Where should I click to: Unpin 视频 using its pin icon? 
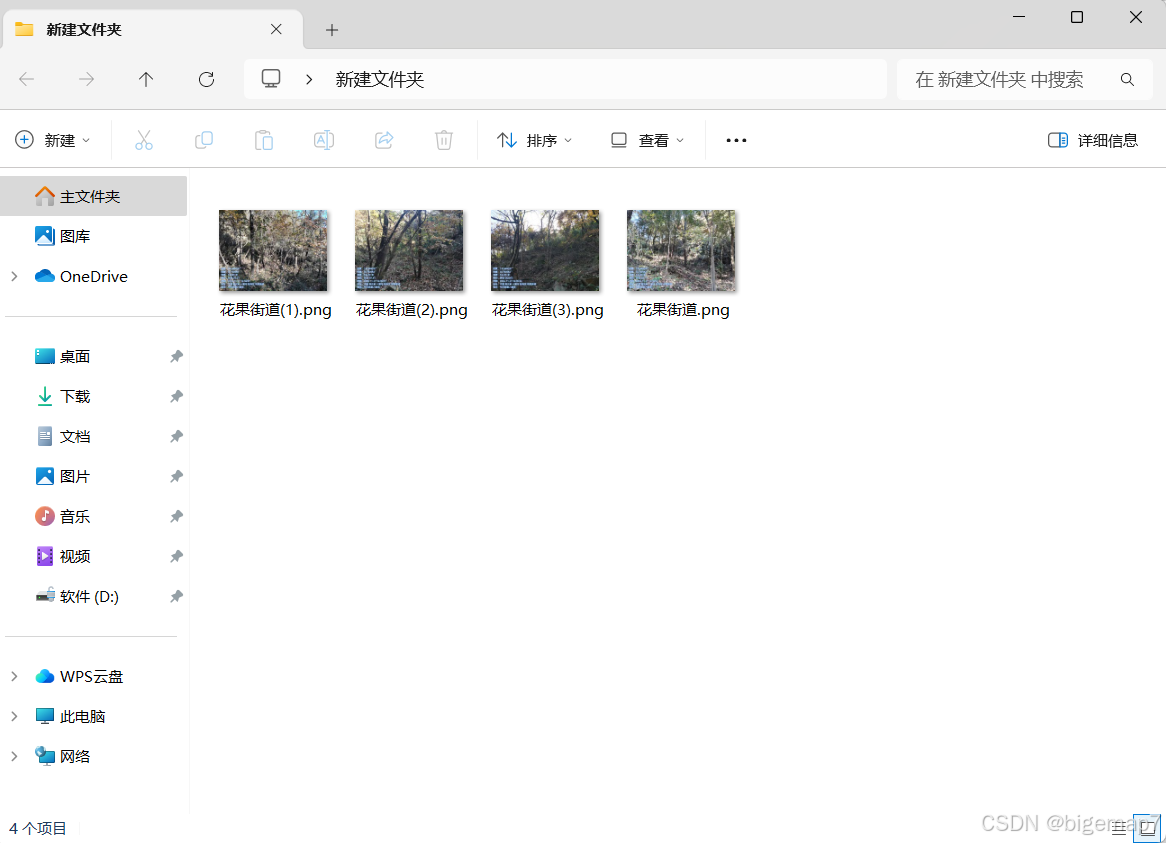[x=176, y=557]
